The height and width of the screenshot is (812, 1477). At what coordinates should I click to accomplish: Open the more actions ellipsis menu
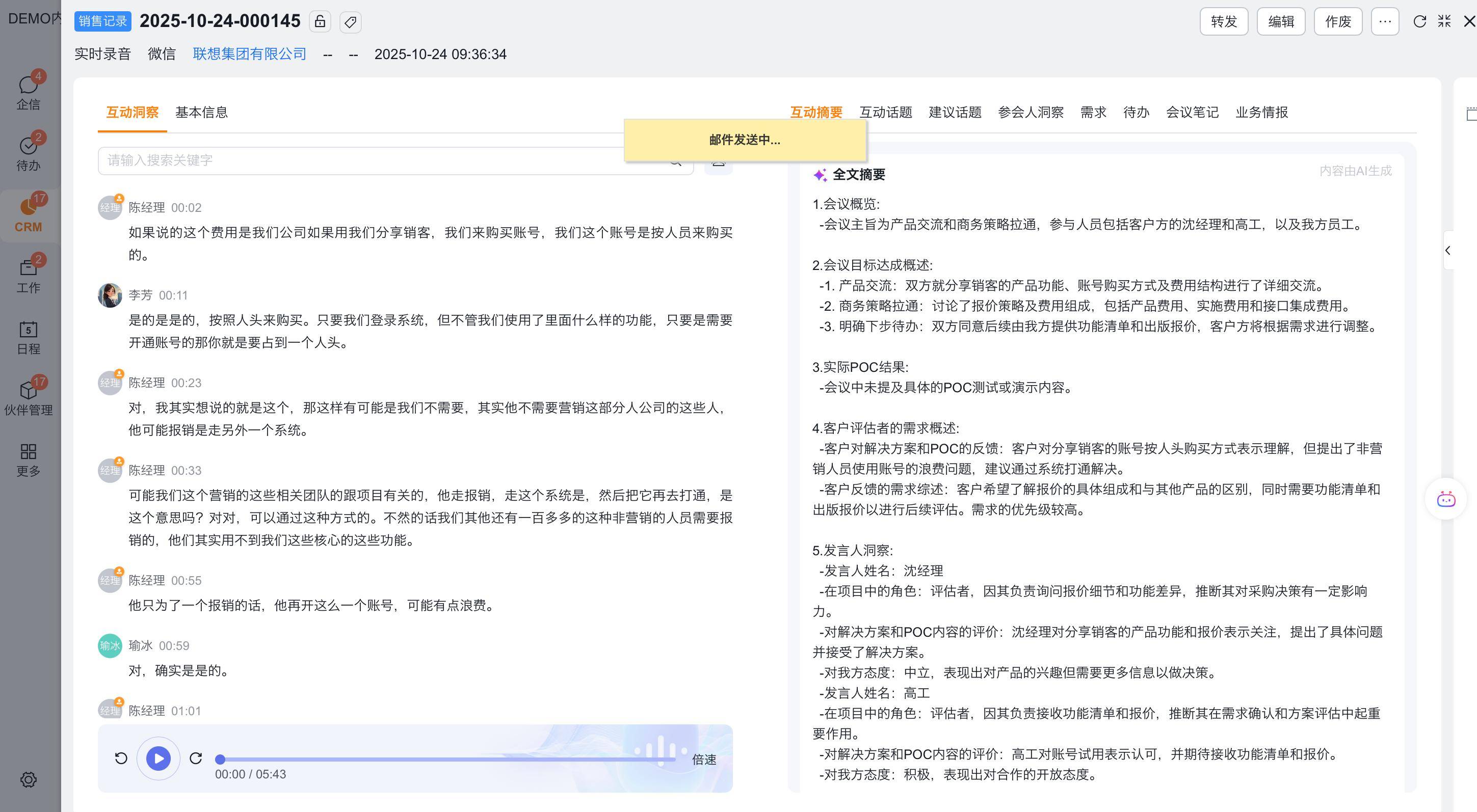1385,22
